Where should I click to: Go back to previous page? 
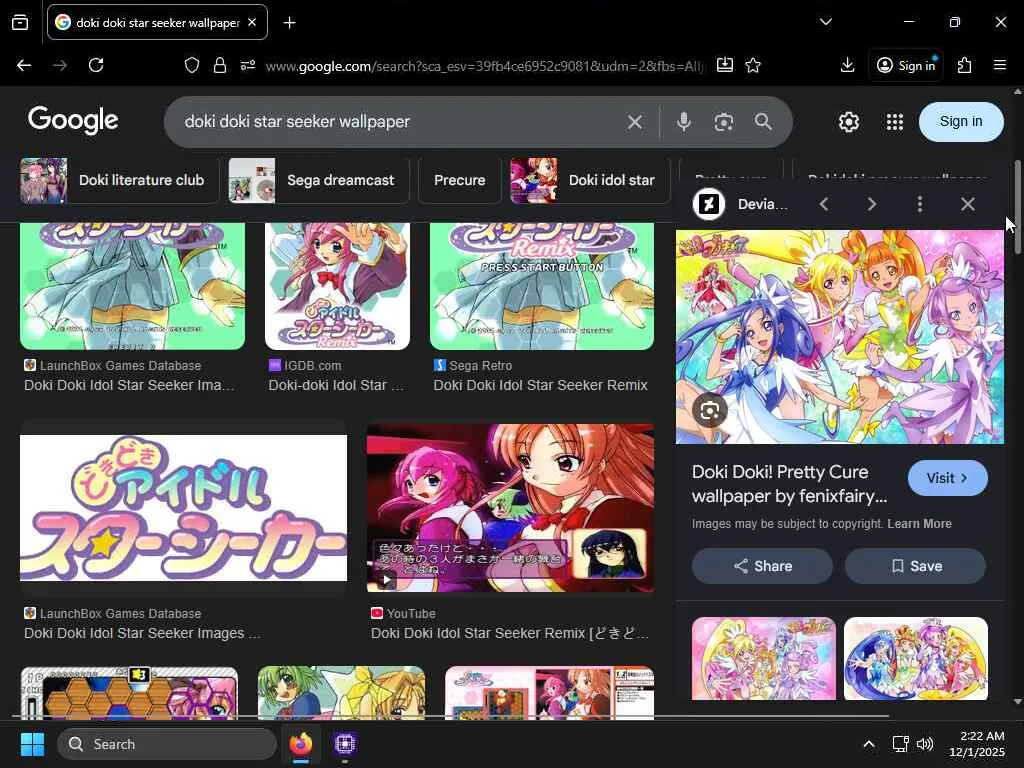click(x=24, y=65)
